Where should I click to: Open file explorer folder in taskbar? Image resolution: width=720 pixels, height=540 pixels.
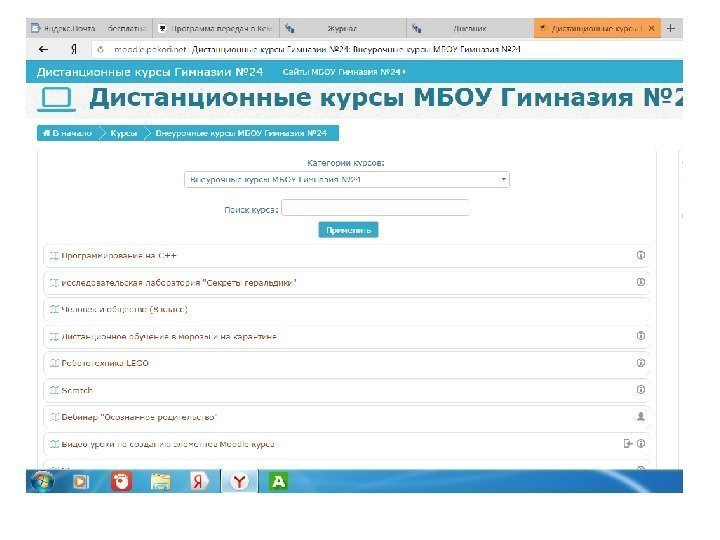pos(161,482)
